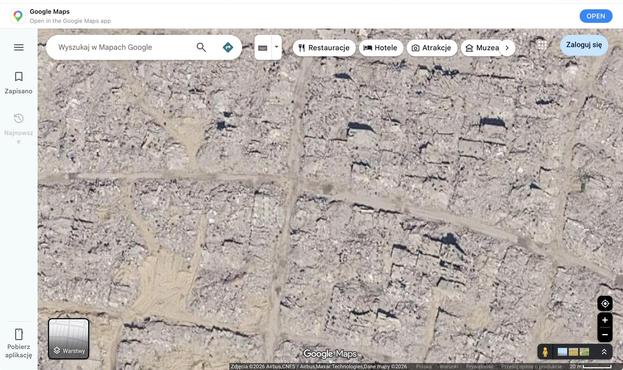The image size is (623, 370).
Task: Open the keyboard tool dropdown arrow
Action: (x=277, y=47)
